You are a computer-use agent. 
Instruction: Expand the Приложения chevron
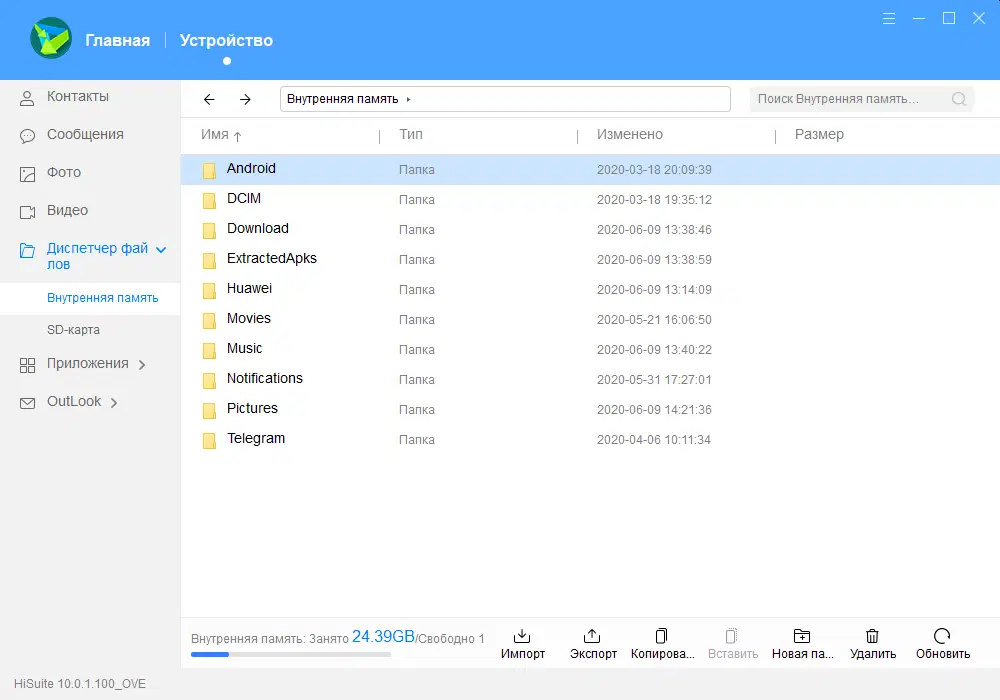click(142, 365)
